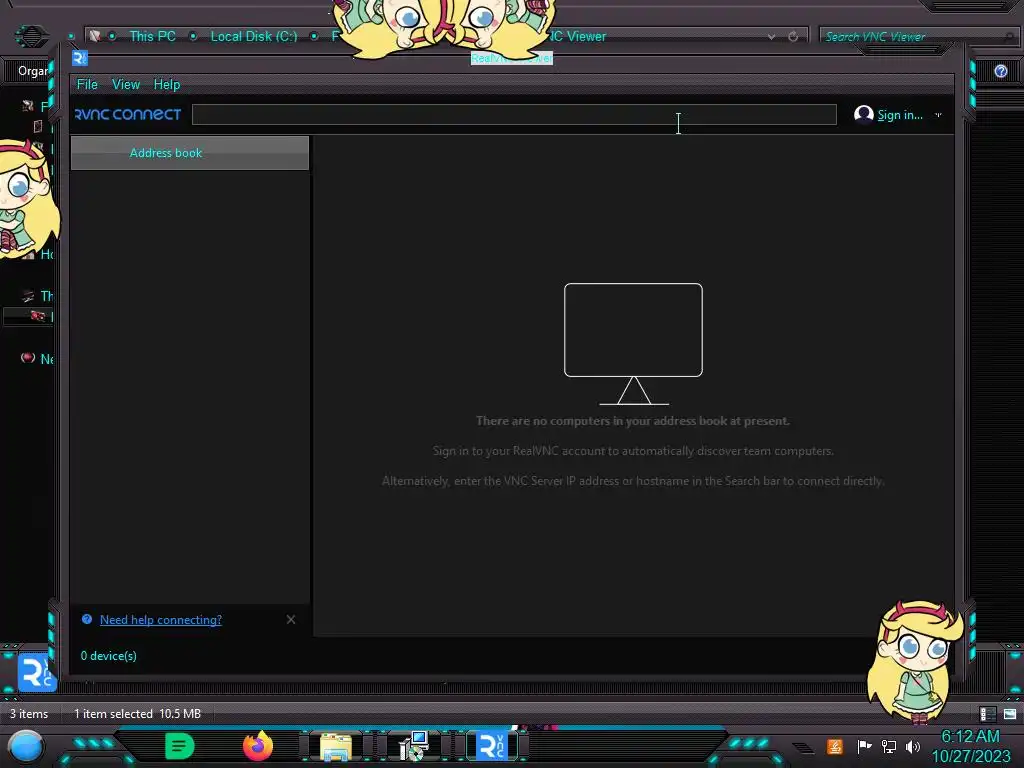Open Explorer help question mark icon
This screenshot has height=768, width=1024.
[x=1000, y=71]
